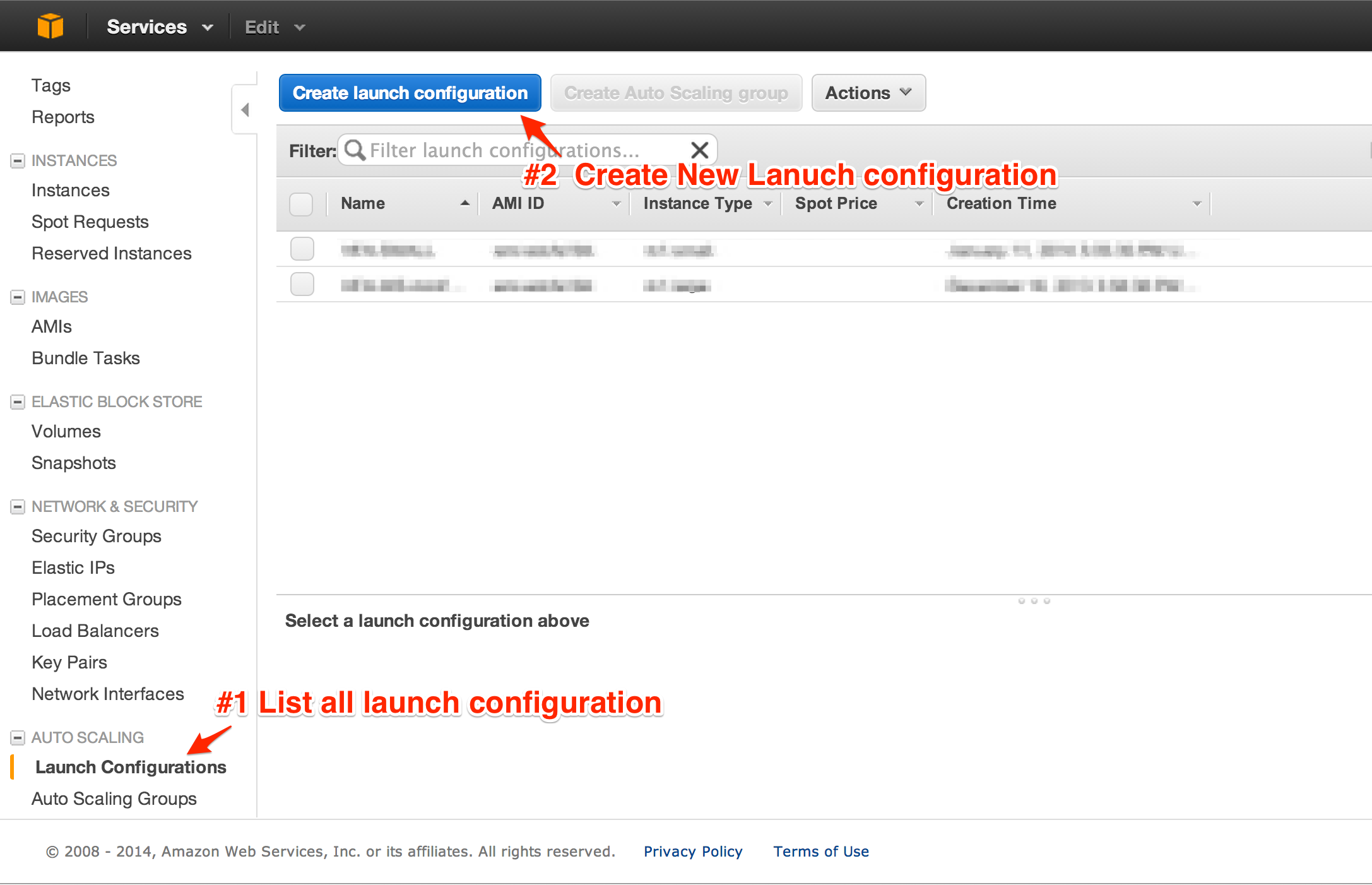Open the Creation Time column dropdown arrow
The width and height of the screenshot is (1372, 885).
click(x=1197, y=204)
